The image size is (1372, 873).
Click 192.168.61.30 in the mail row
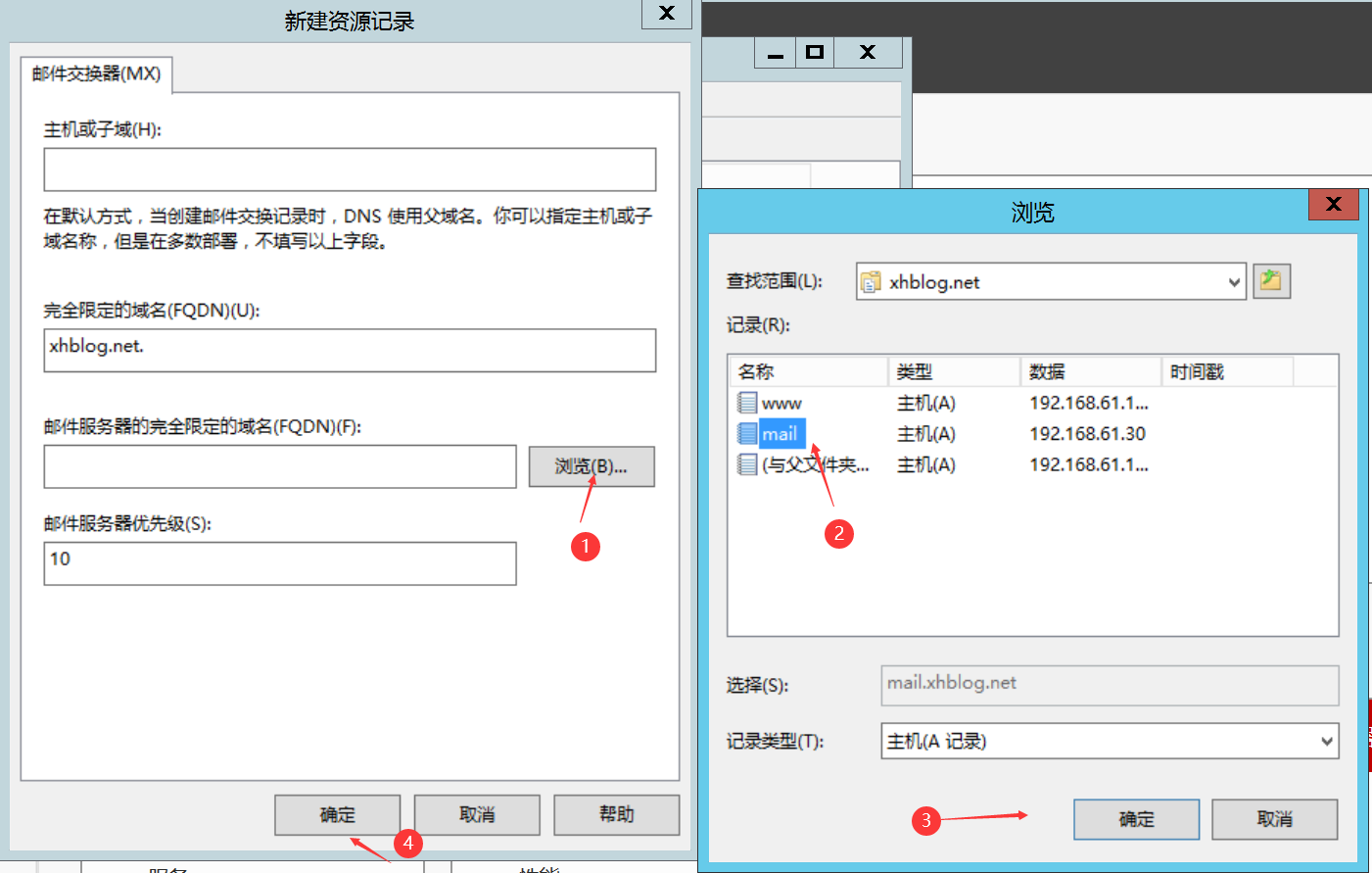tap(1087, 434)
